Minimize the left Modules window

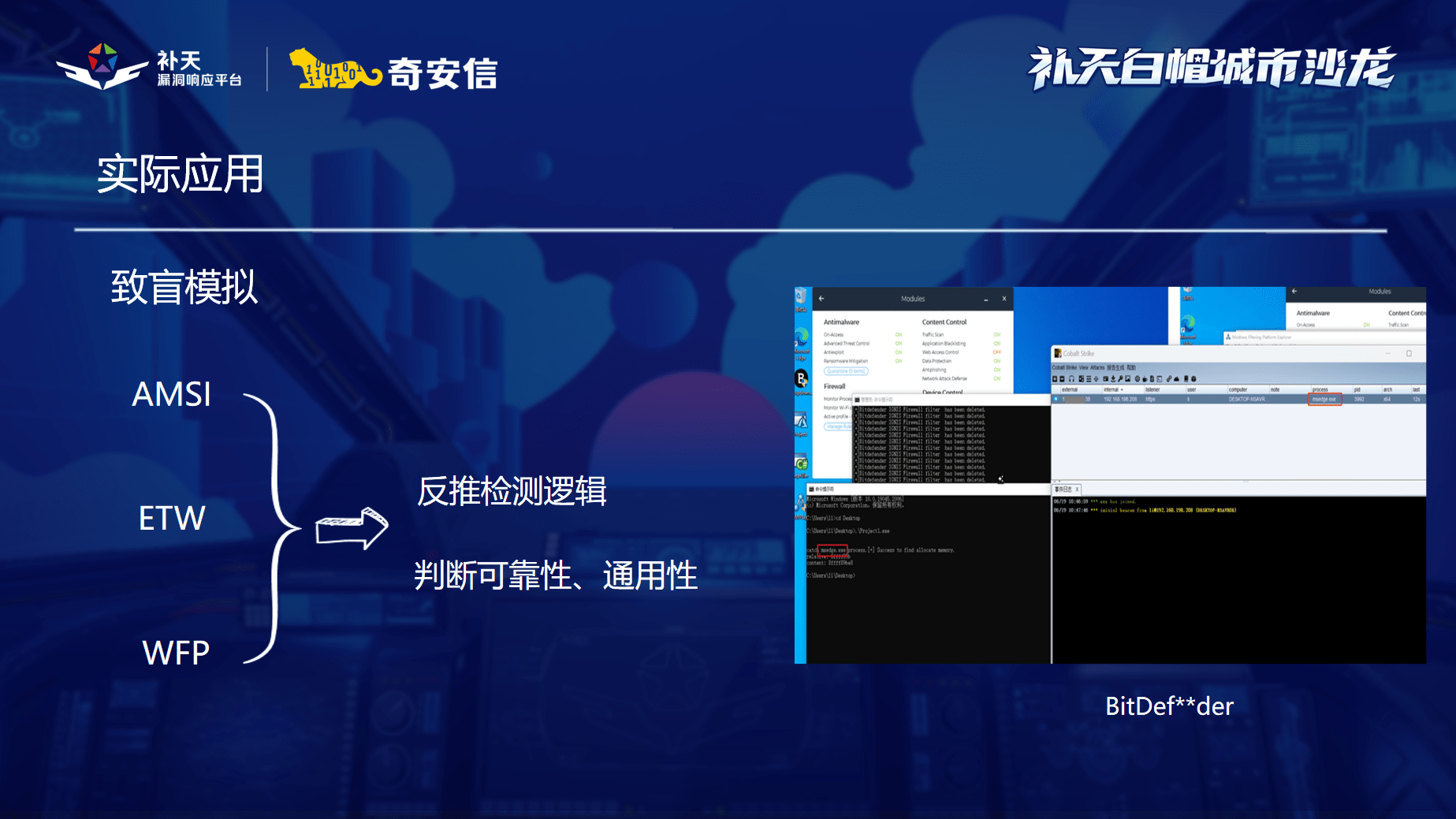[986, 300]
